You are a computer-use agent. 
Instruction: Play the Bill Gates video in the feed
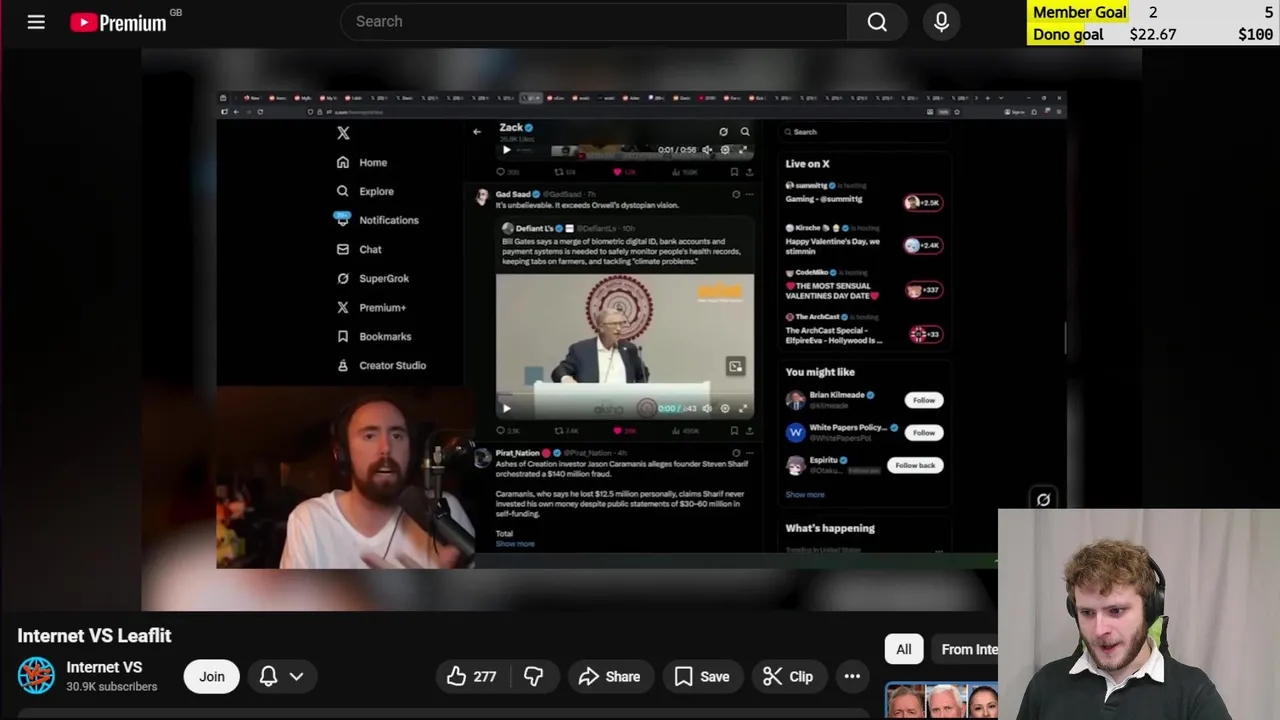(506, 408)
